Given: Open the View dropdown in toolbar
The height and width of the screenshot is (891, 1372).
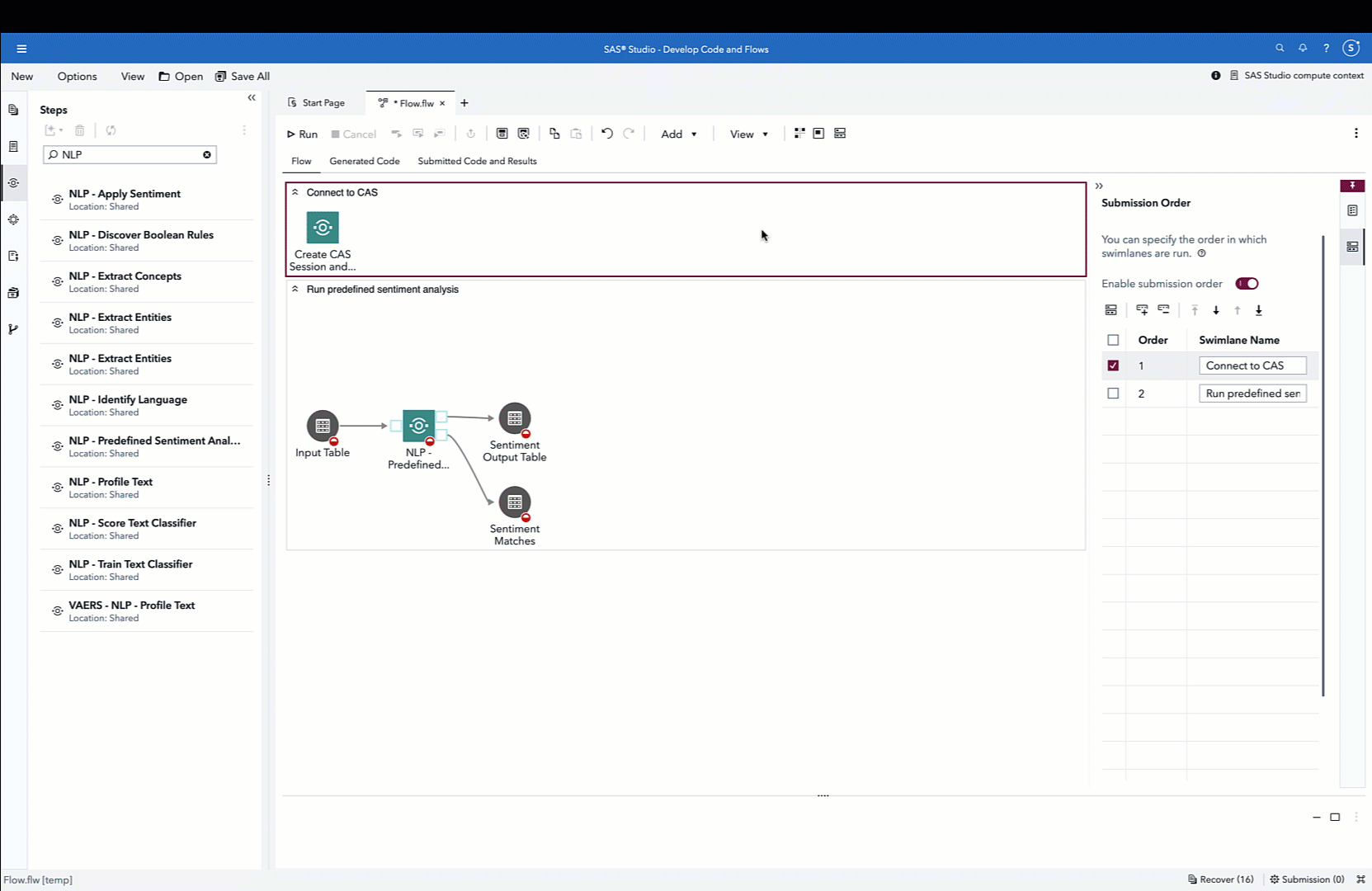Looking at the screenshot, I should click(749, 134).
